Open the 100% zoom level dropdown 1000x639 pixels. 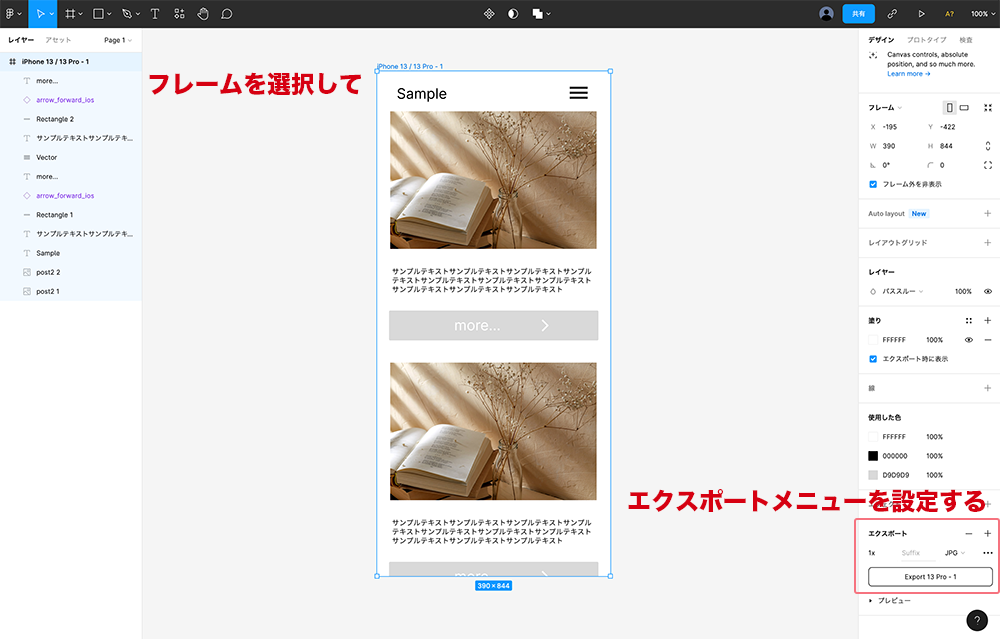pos(983,14)
